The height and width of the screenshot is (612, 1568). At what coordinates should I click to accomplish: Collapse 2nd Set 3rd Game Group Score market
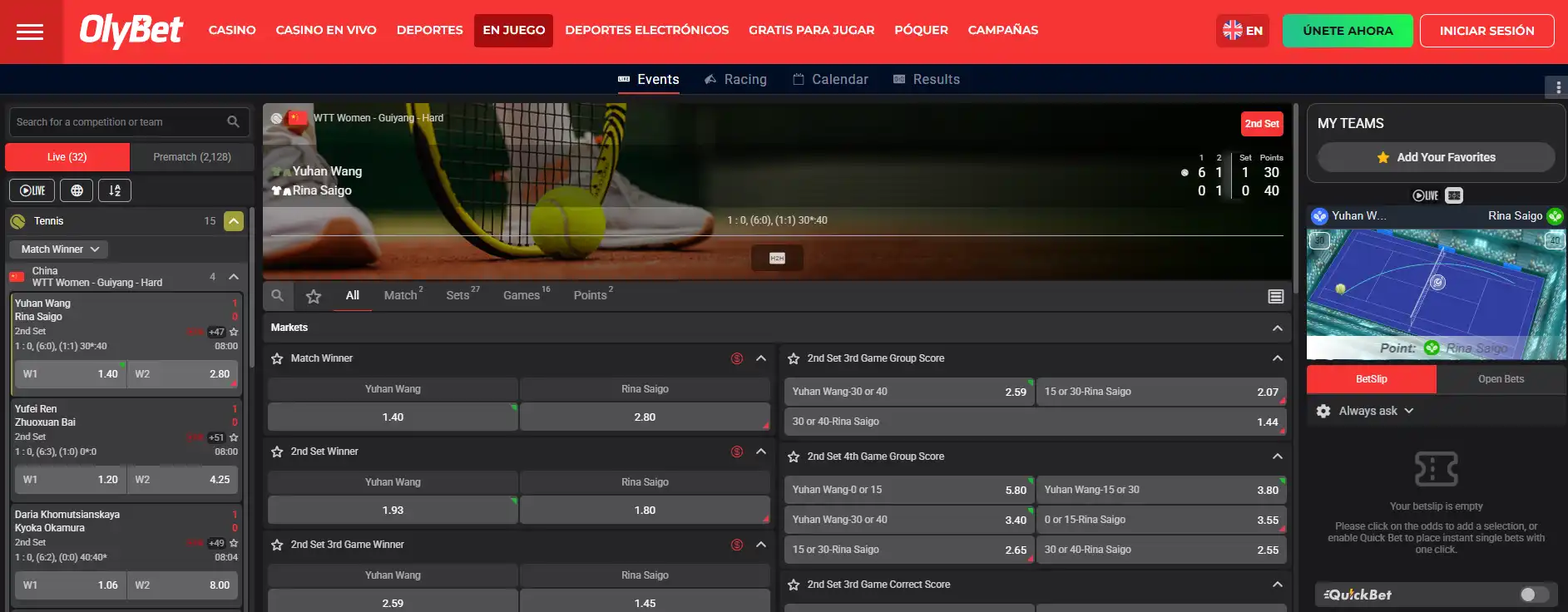[1278, 358]
